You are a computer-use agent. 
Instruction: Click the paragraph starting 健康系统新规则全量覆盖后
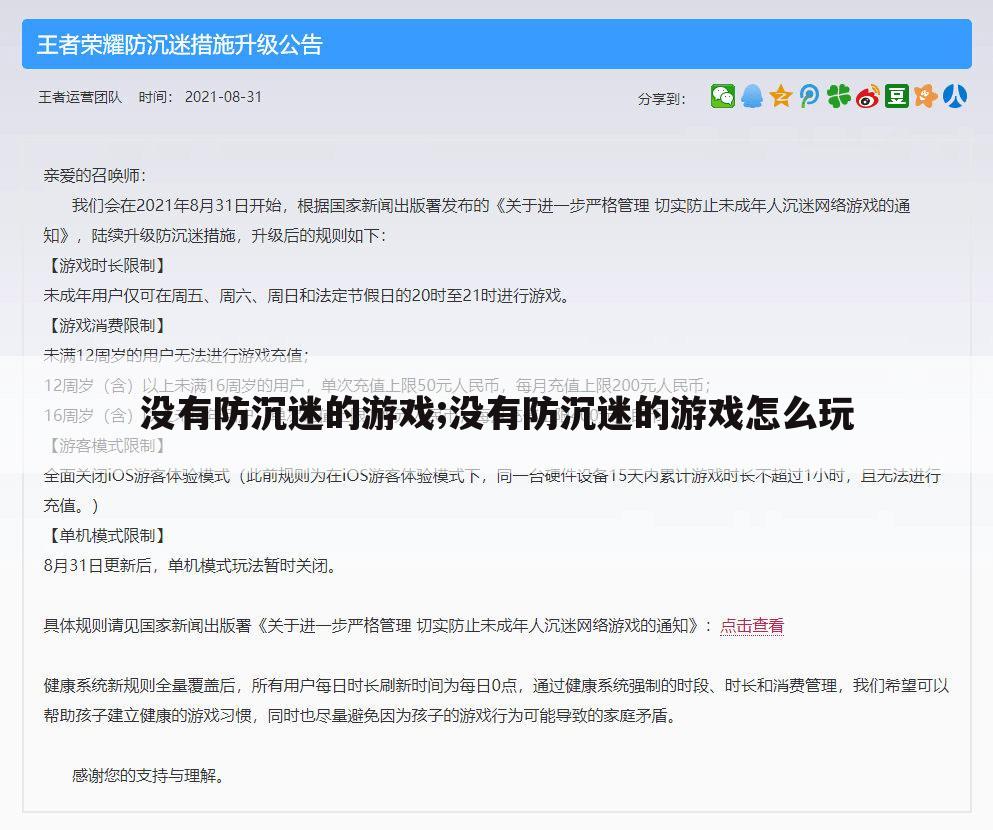coord(496,700)
